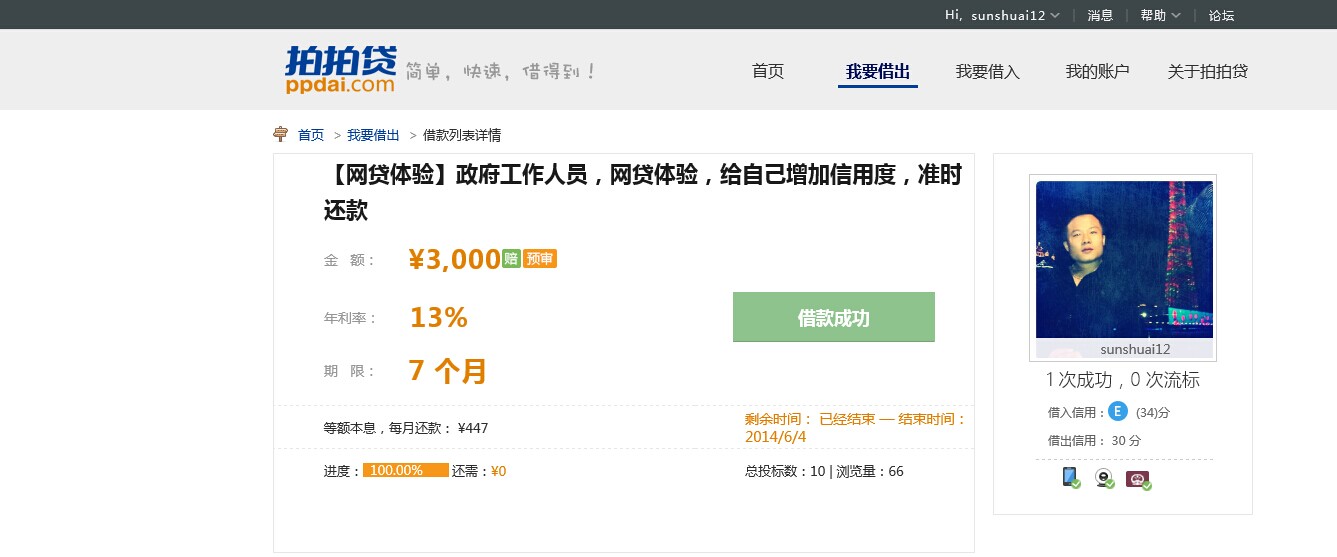Click the green 赔 compensation badge
The height and width of the screenshot is (557, 1337).
point(511,259)
